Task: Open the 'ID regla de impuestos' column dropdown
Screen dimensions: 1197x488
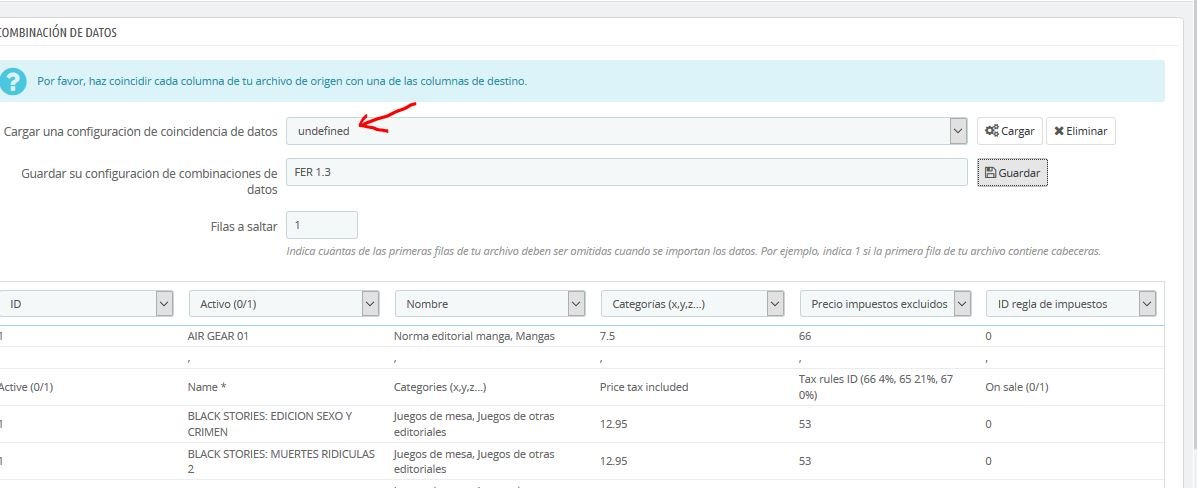Action: click(x=1071, y=304)
